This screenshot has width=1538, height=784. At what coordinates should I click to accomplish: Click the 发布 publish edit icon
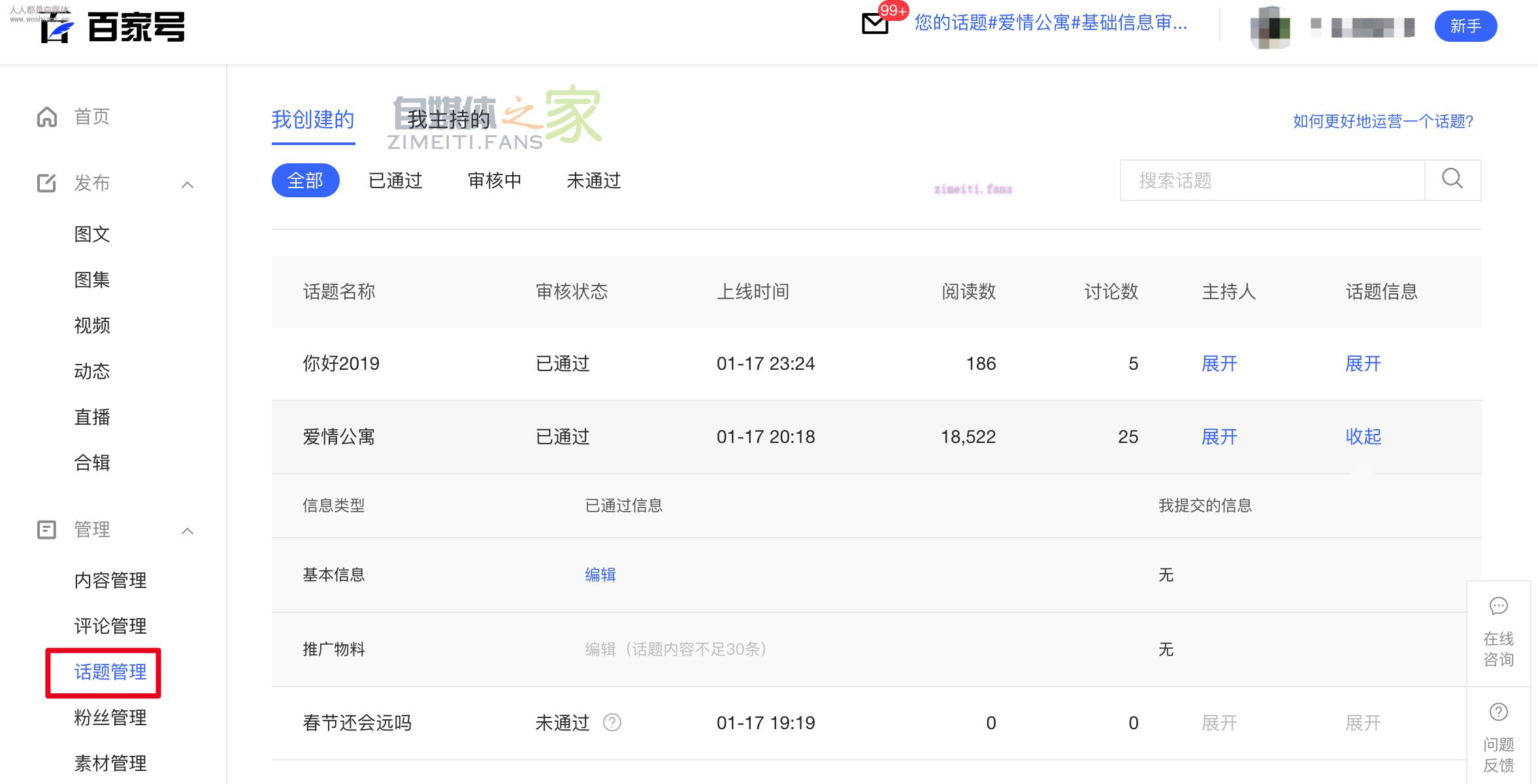(47, 183)
